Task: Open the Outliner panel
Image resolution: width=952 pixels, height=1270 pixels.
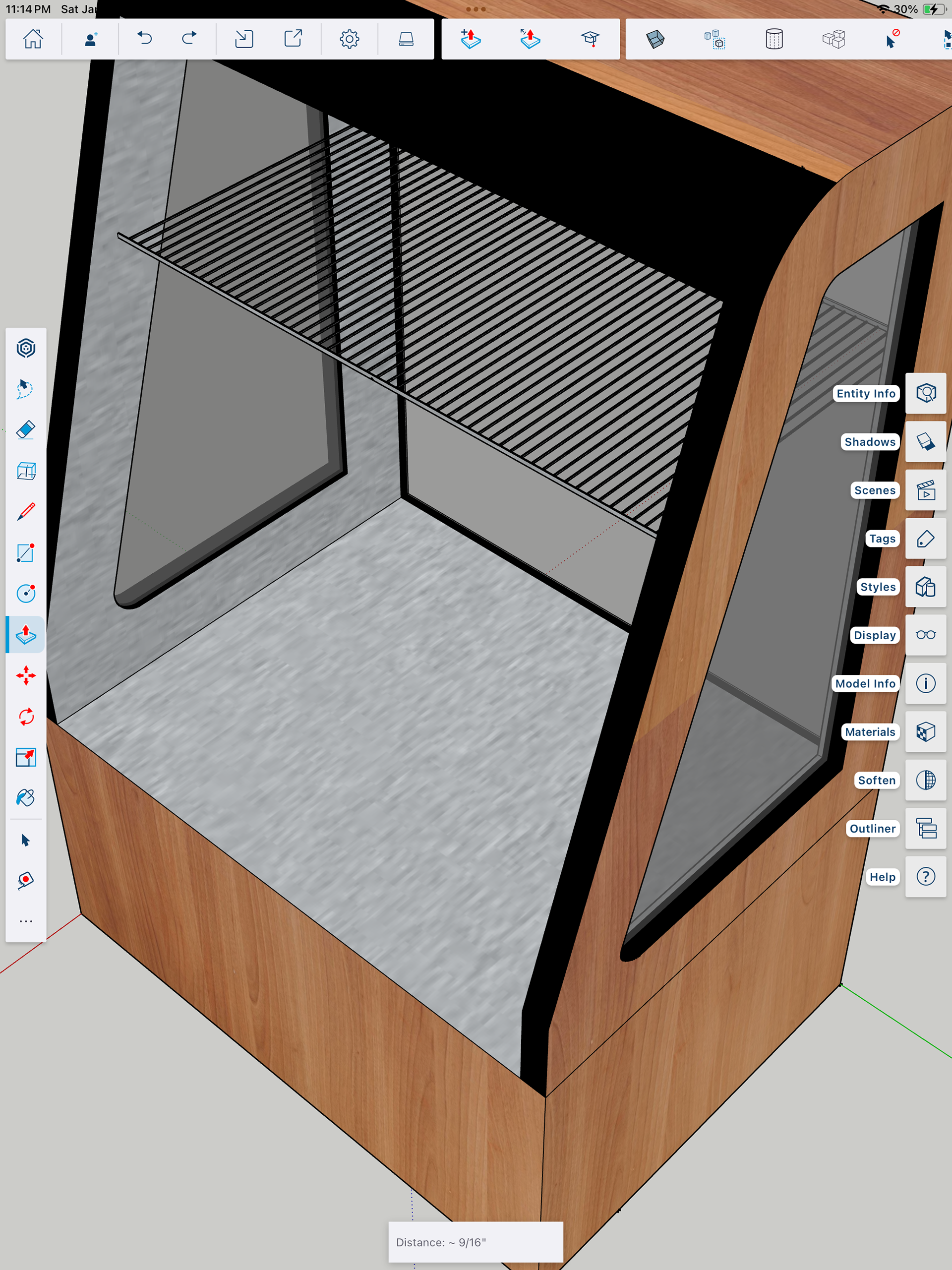Action: pos(926,829)
